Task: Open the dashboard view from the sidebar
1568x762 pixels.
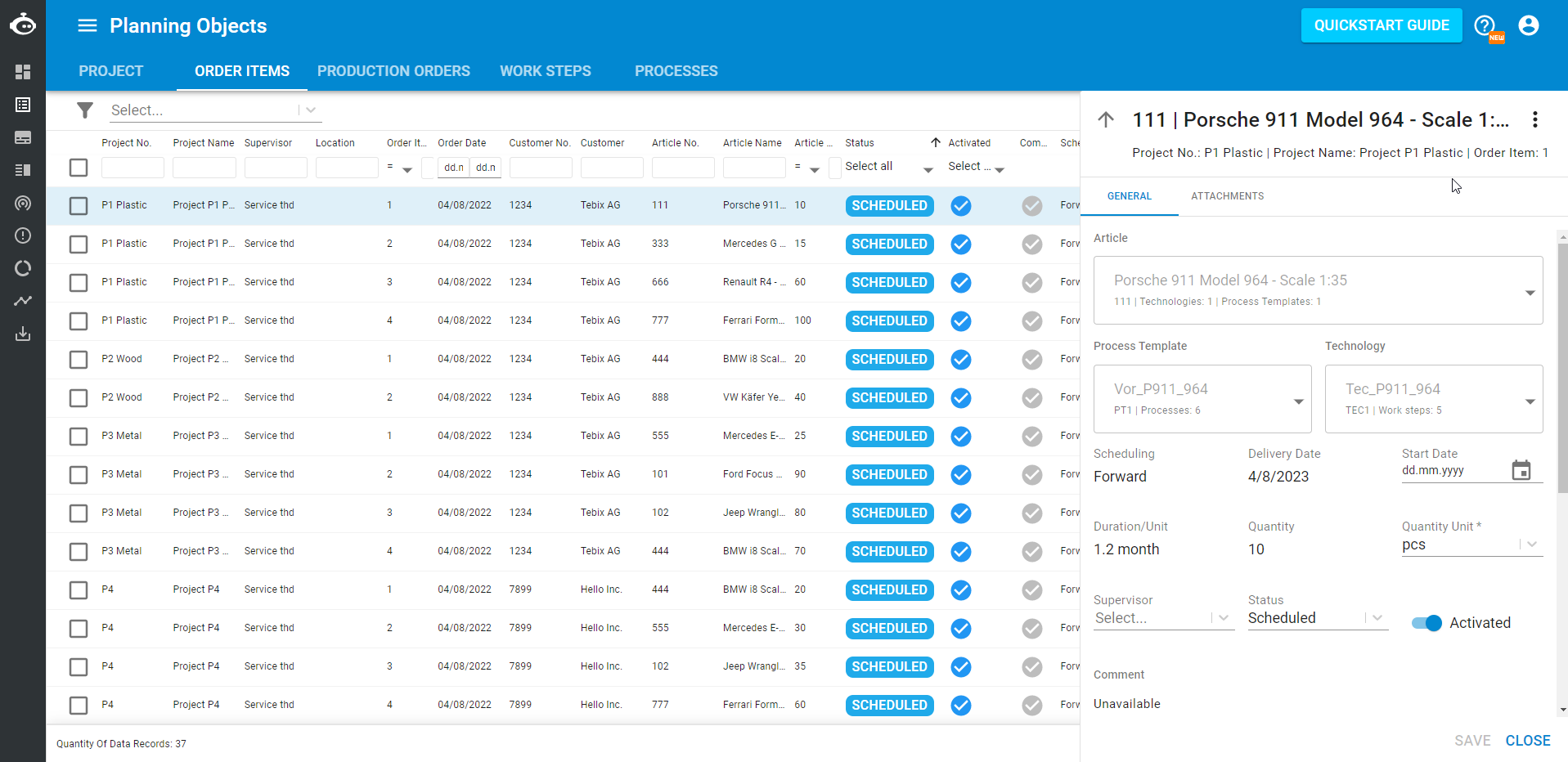Action: [23, 72]
